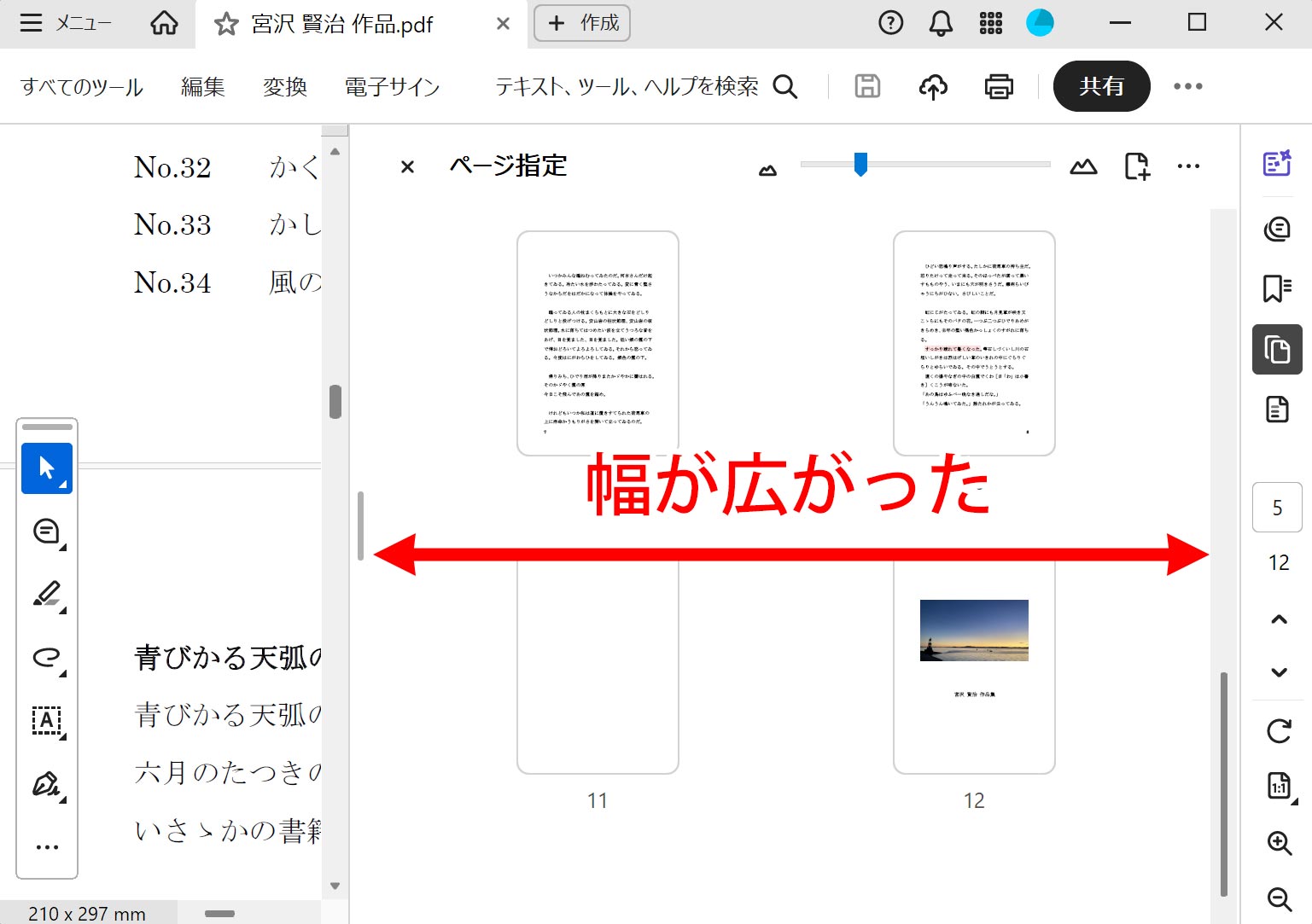
Task: Select the highlight tool in the left toolbar
Action: (47, 595)
